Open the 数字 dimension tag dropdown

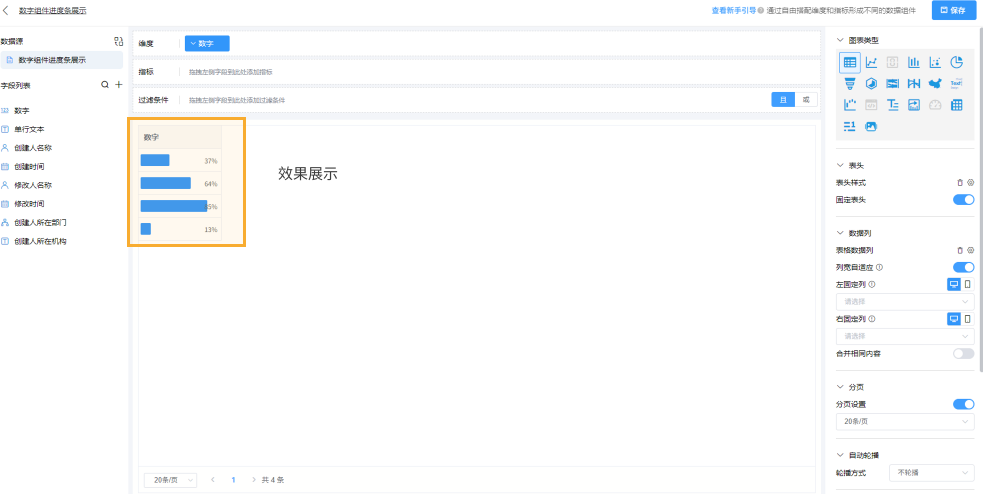click(x=207, y=43)
